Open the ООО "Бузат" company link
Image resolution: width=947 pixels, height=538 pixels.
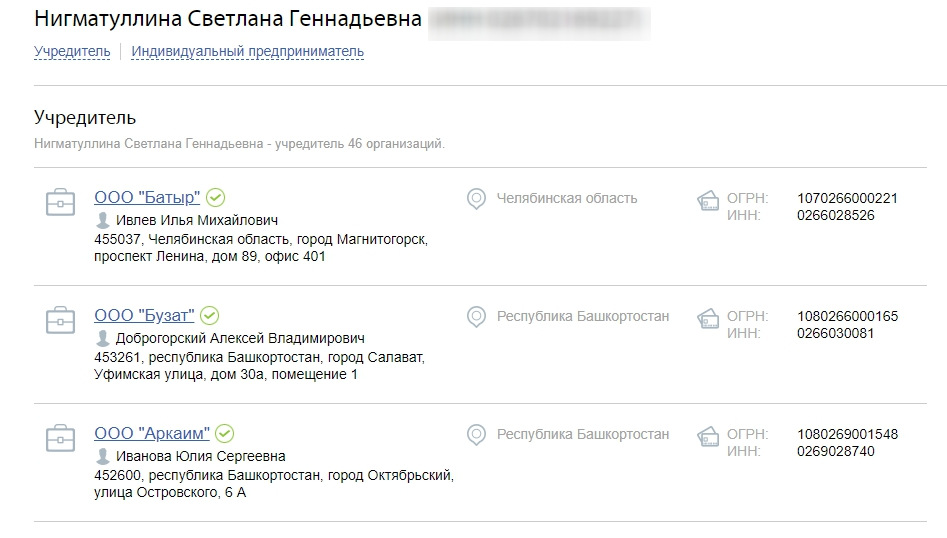click(144, 315)
